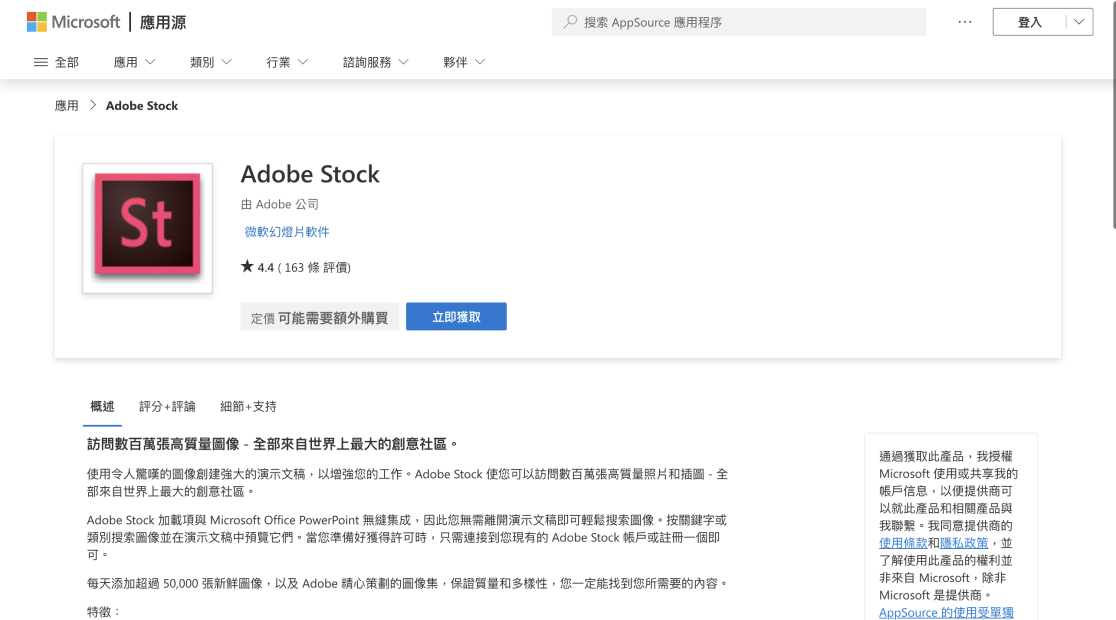The height and width of the screenshot is (620, 1116).
Task: Switch to the 細節+支持 tab
Action: tap(248, 406)
